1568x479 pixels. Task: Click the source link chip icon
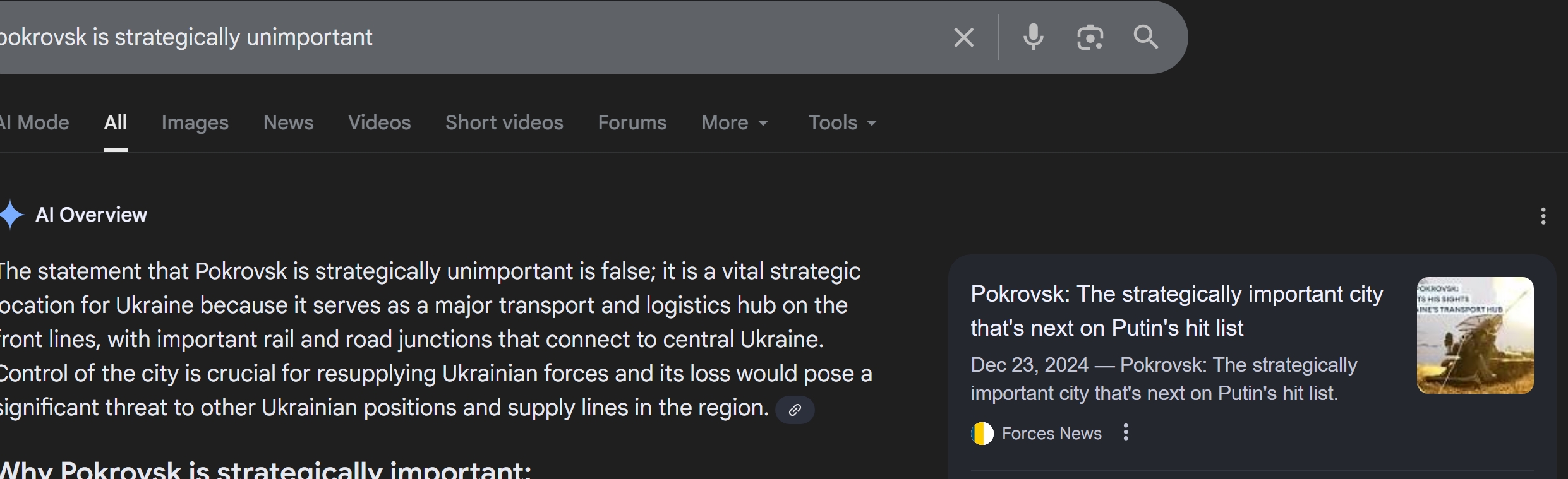click(795, 410)
